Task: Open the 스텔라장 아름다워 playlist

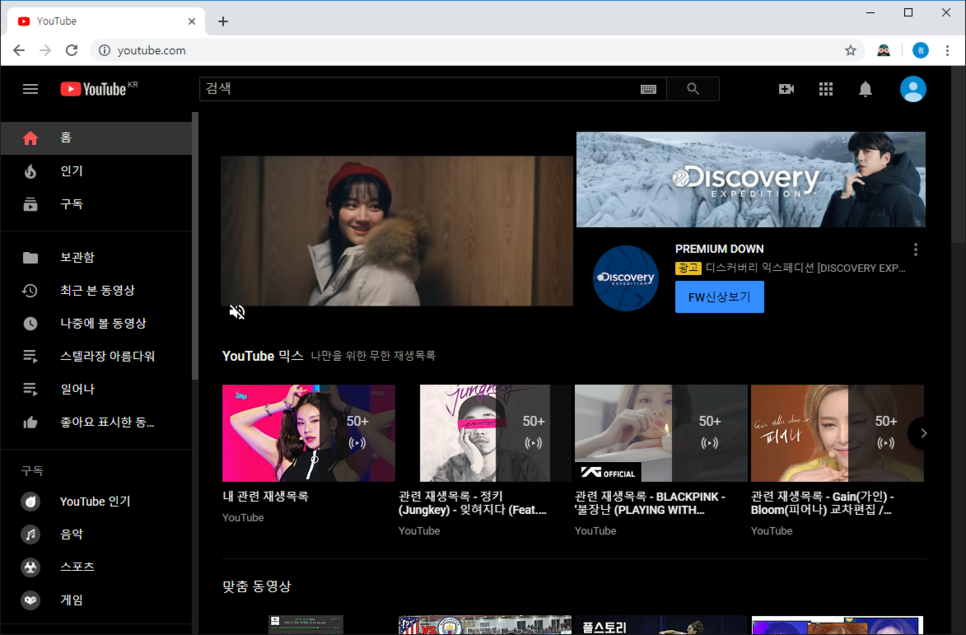Action: (96, 356)
